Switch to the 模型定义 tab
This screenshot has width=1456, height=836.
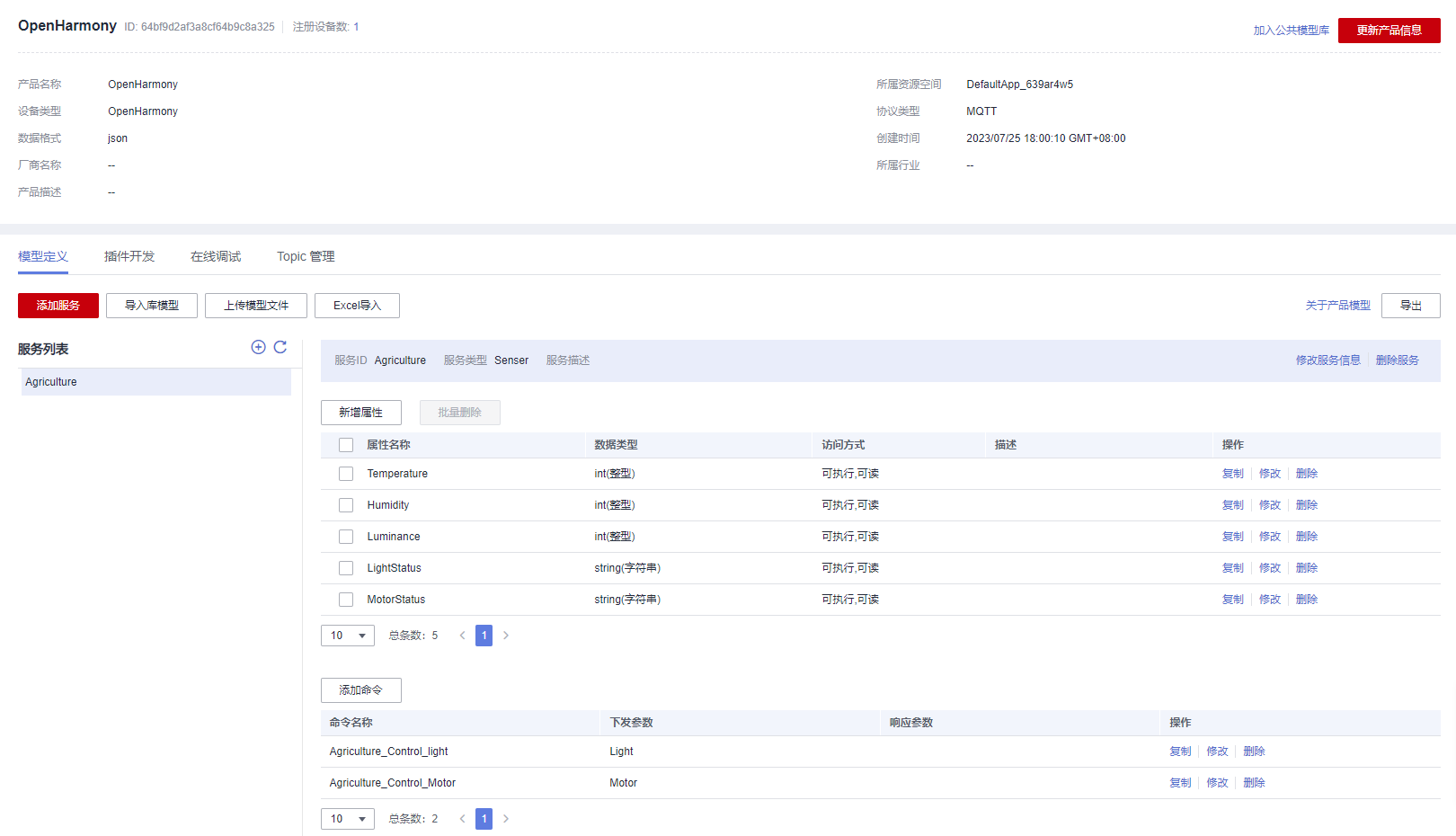(x=43, y=256)
